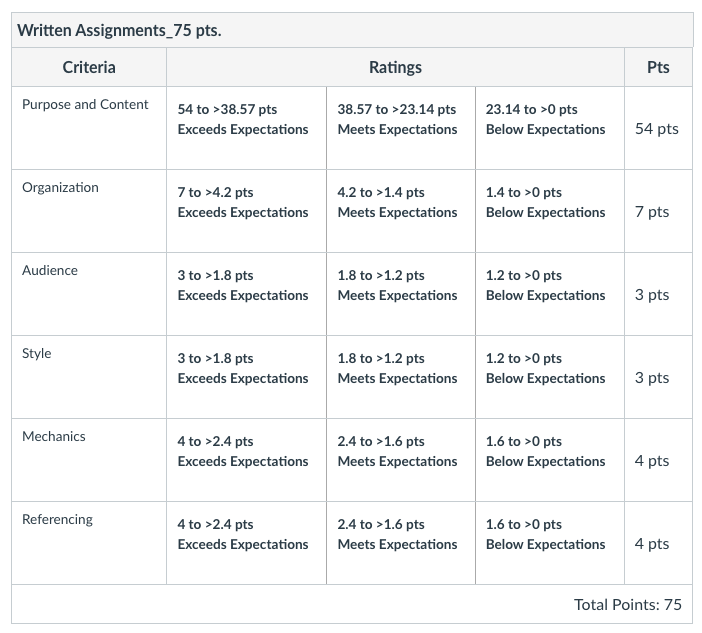702x633 pixels.
Task: Choose Meets Expectations for Style criterion
Action: 401,377
